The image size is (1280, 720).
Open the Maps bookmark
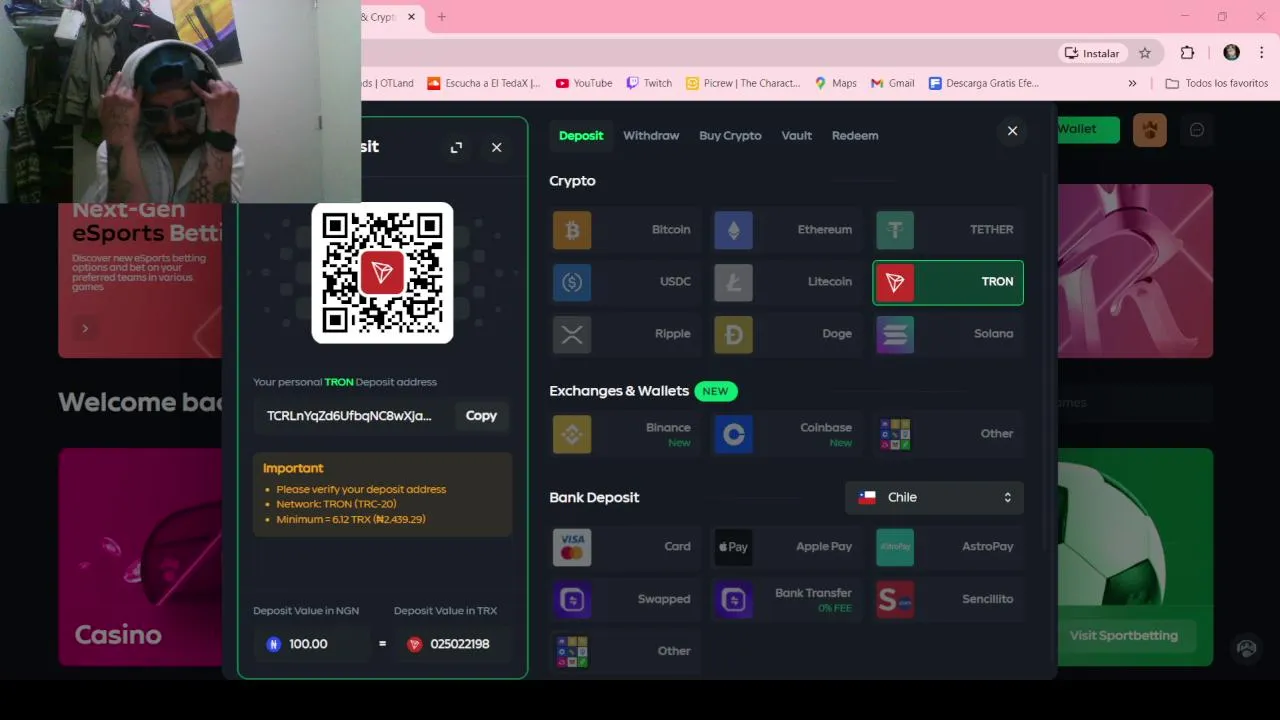click(836, 83)
